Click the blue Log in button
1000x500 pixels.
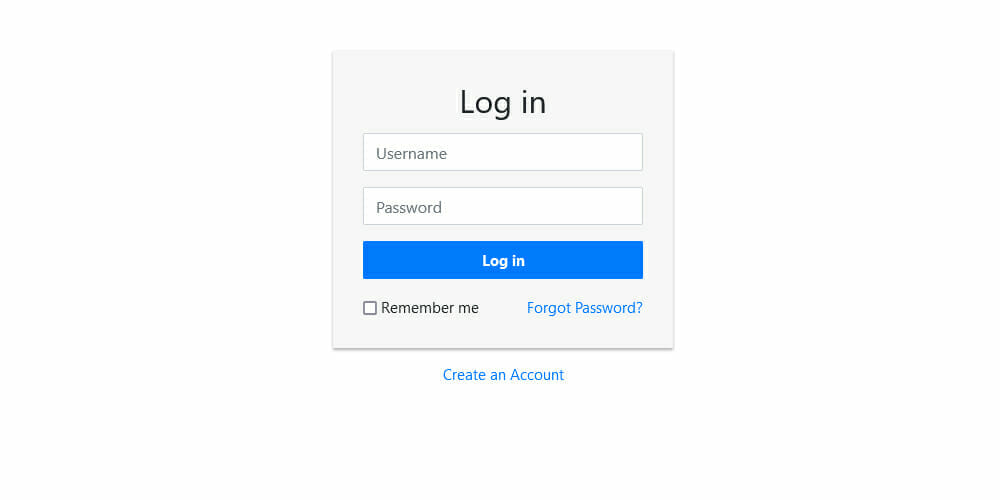pos(503,260)
